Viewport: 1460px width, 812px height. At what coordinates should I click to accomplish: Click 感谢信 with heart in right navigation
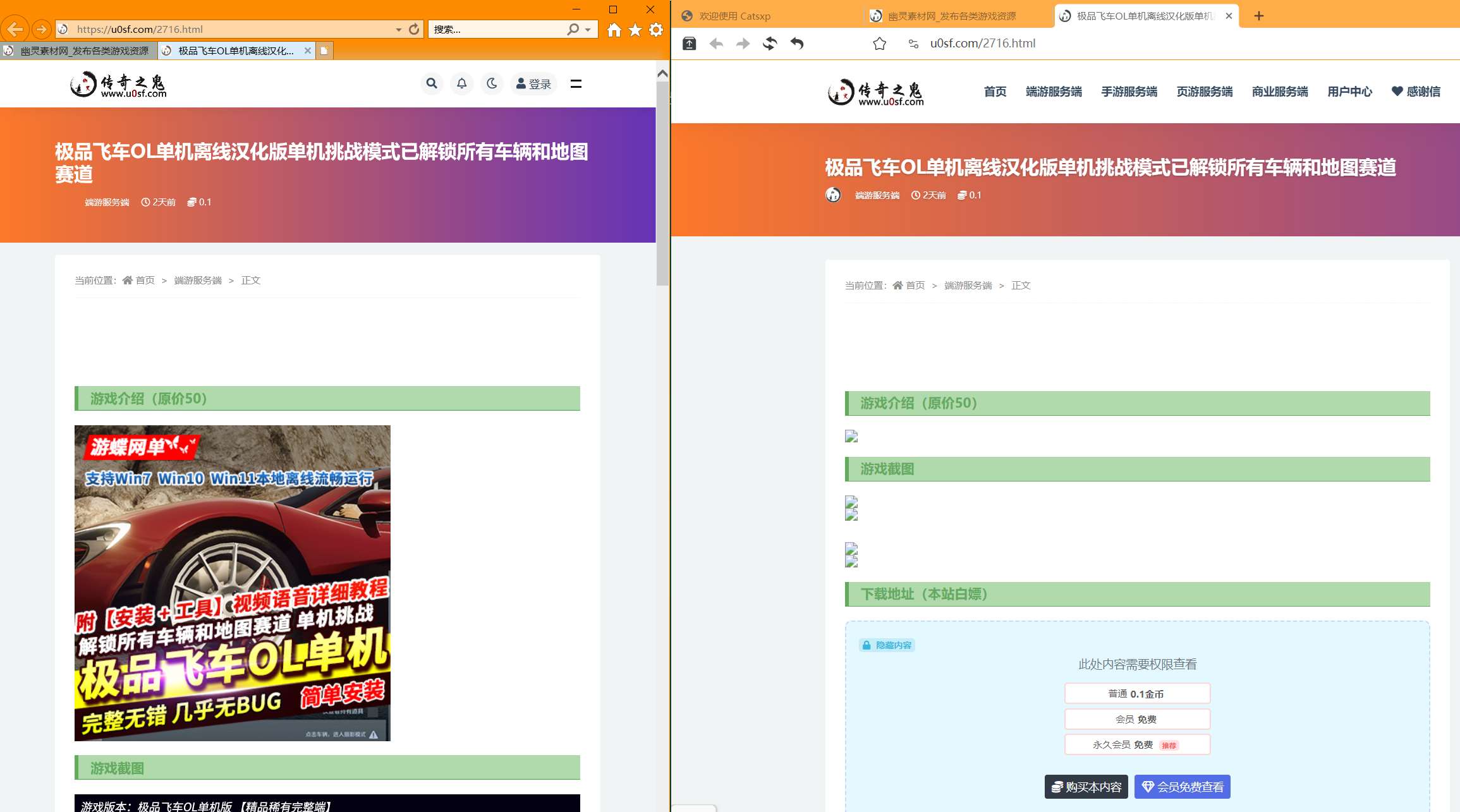1416,92
